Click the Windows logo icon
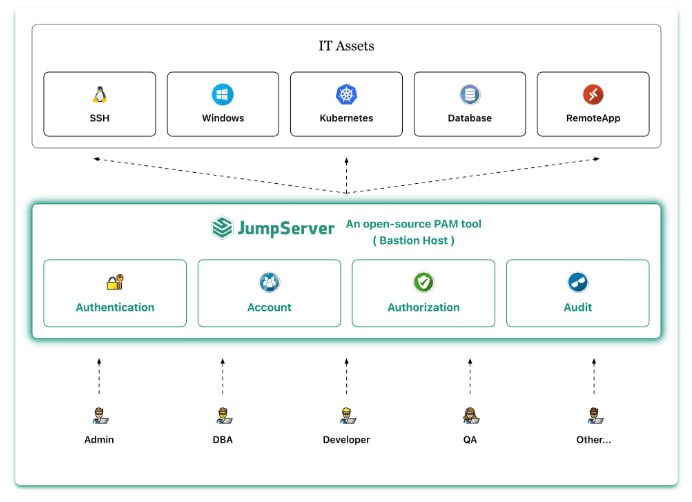 pos(223,94)
